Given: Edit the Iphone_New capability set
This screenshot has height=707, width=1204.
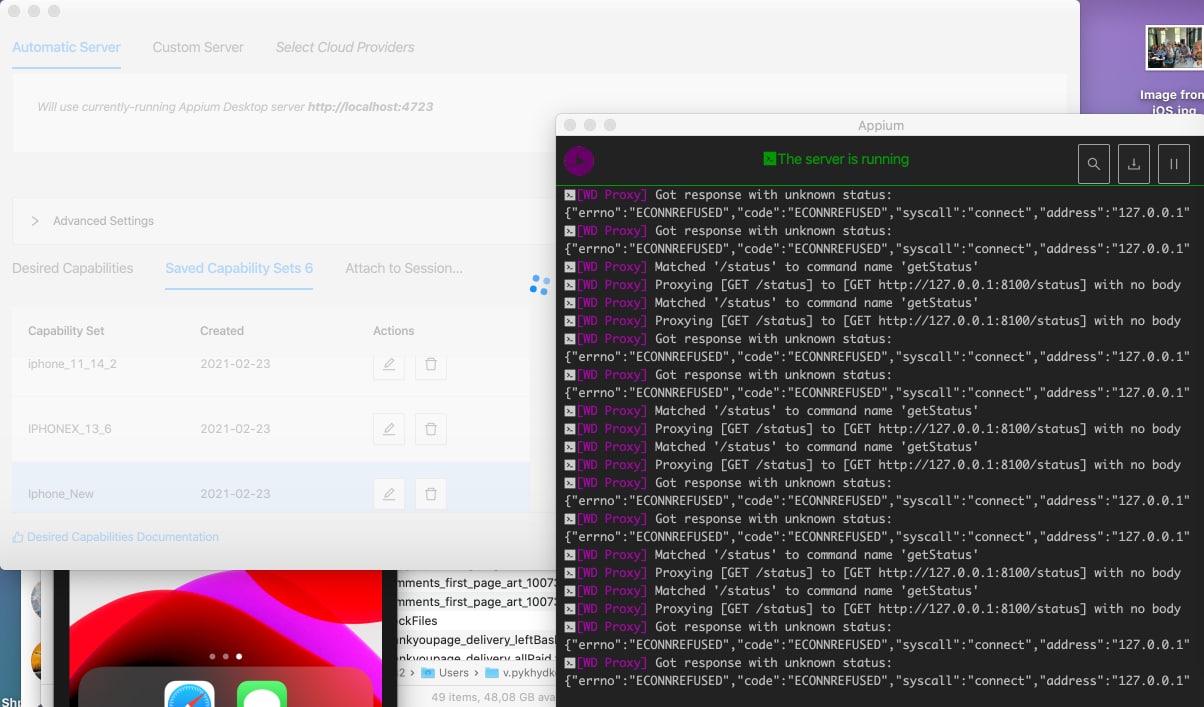Looking at the screenshot, I should point(389,494).
